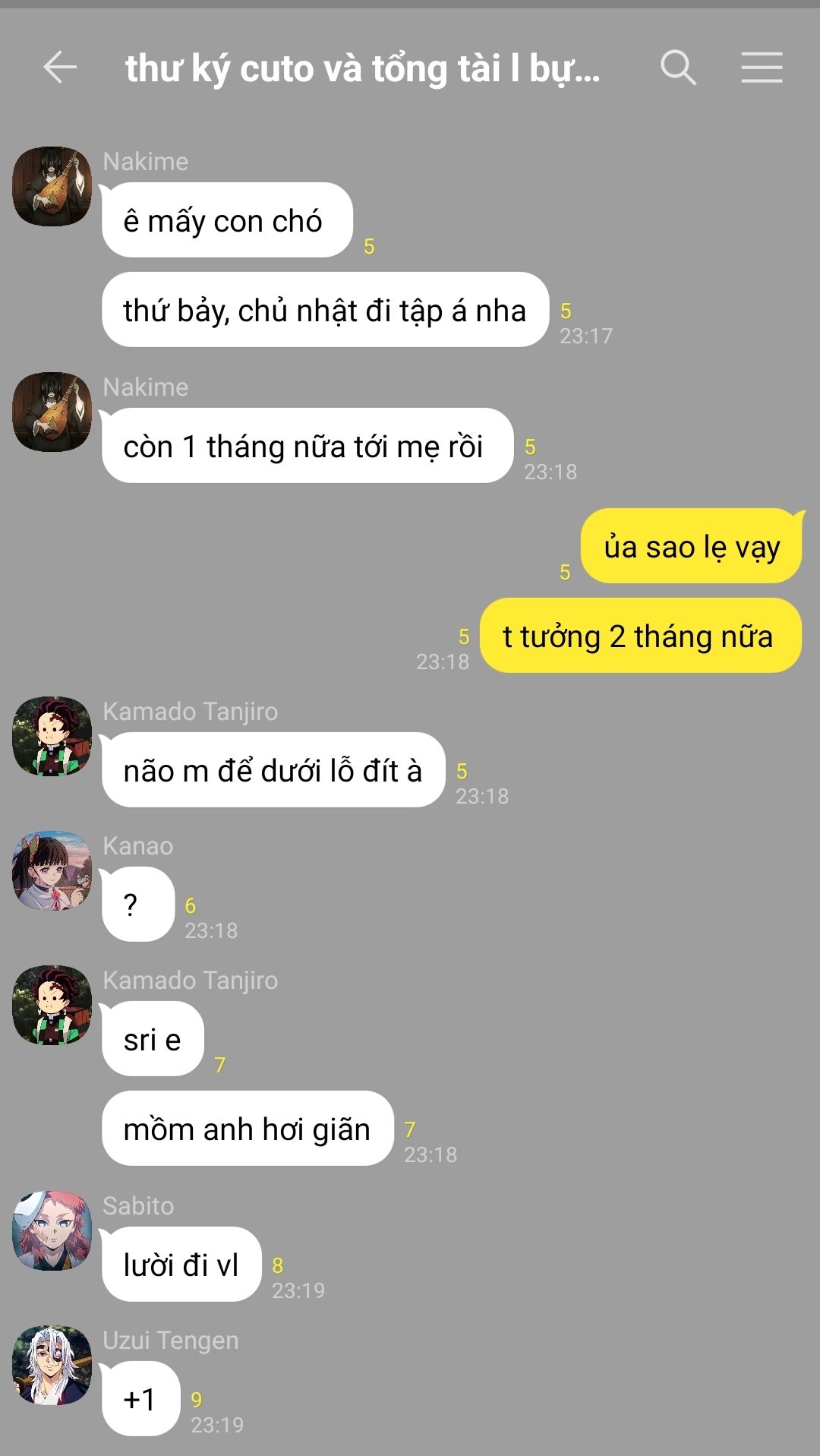Image resolution: width=820 pixels, height=1456 pixels.
Task: Open the hamburger menu icon
Action: click(762, 68)
